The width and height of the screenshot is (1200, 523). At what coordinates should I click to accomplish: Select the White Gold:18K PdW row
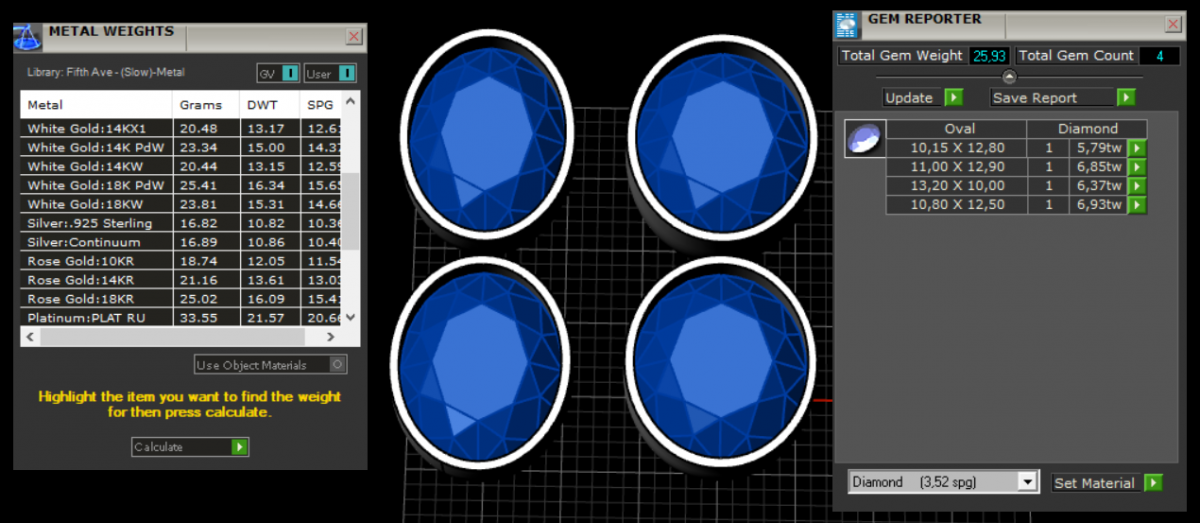click(181, 185)
